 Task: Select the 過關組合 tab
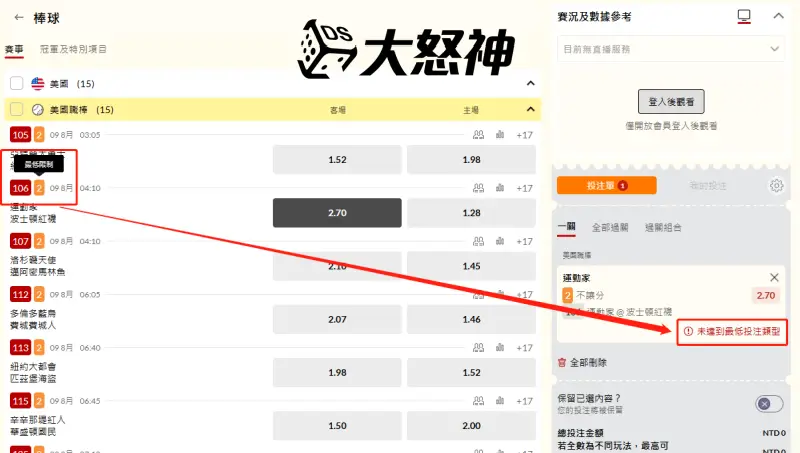pos(663,228)
